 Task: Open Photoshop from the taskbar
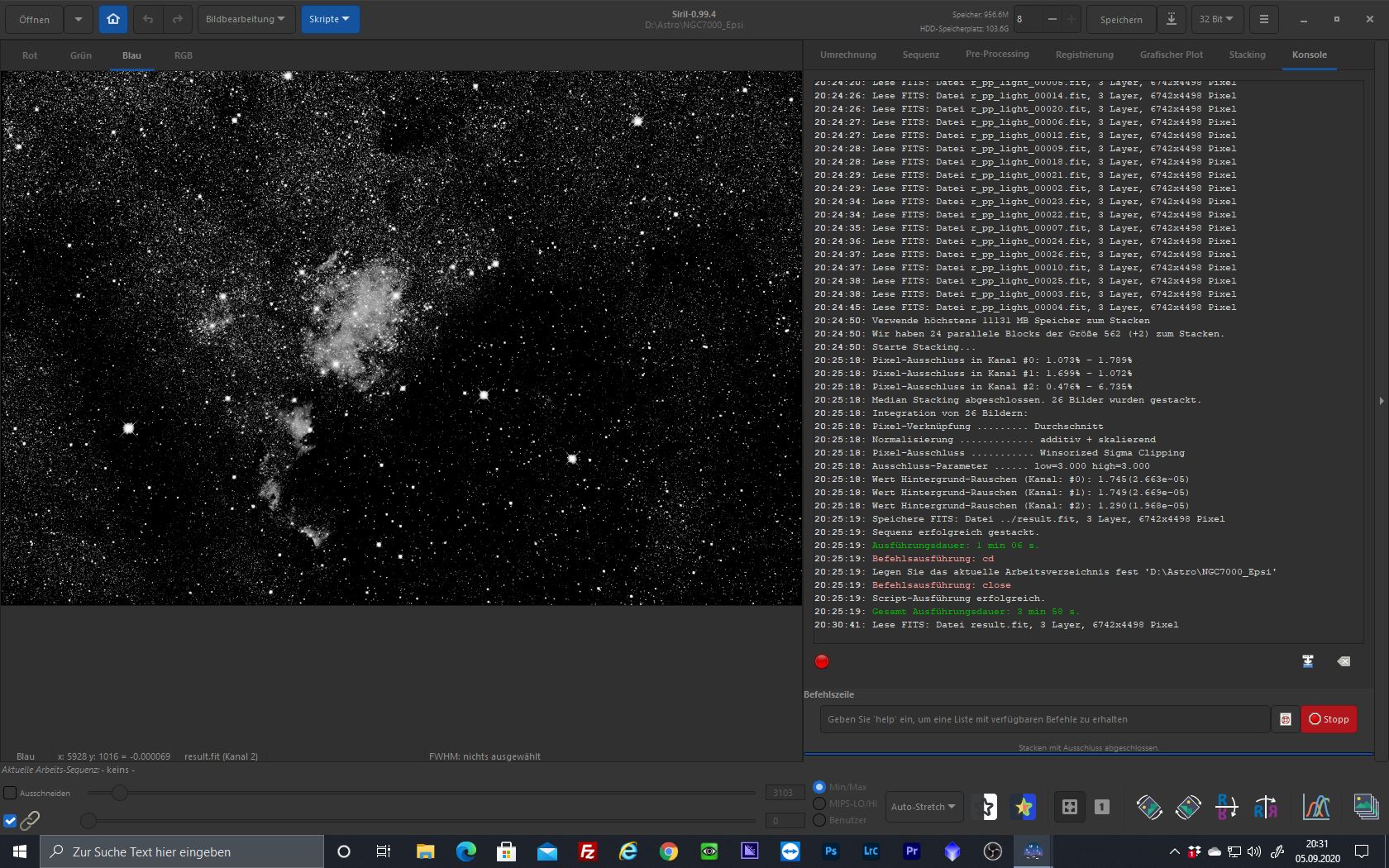[x=831, y=851]
